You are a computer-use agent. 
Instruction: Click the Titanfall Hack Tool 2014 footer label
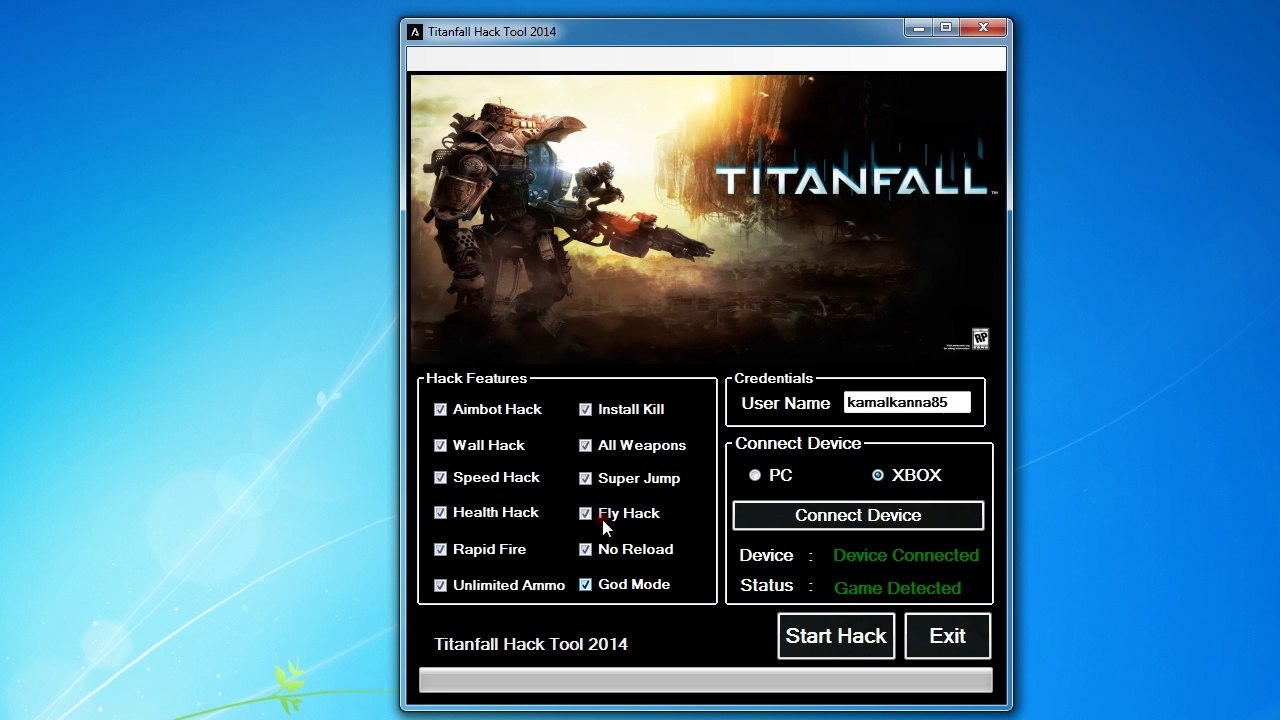pos(531,644)
